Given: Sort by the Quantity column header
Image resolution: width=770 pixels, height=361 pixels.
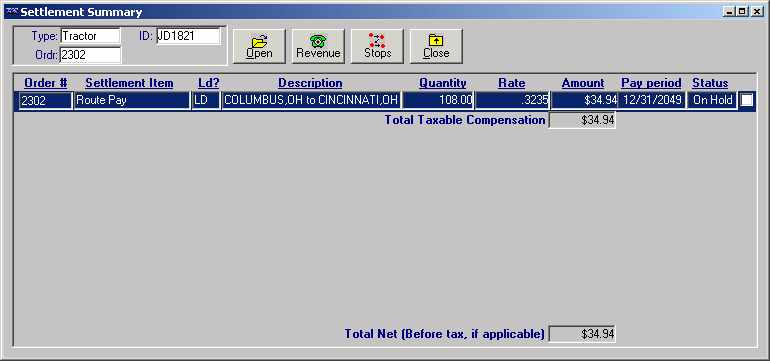Looking at the screenshot, I should tap(442, 83).
